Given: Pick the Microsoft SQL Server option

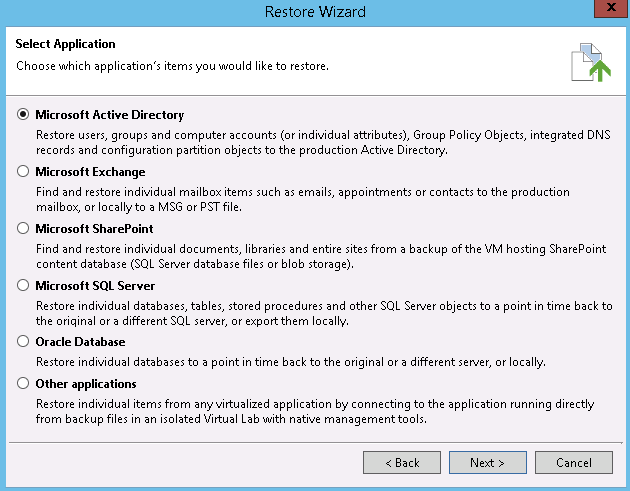Looking at the screenshot, I should click(23, 286).
